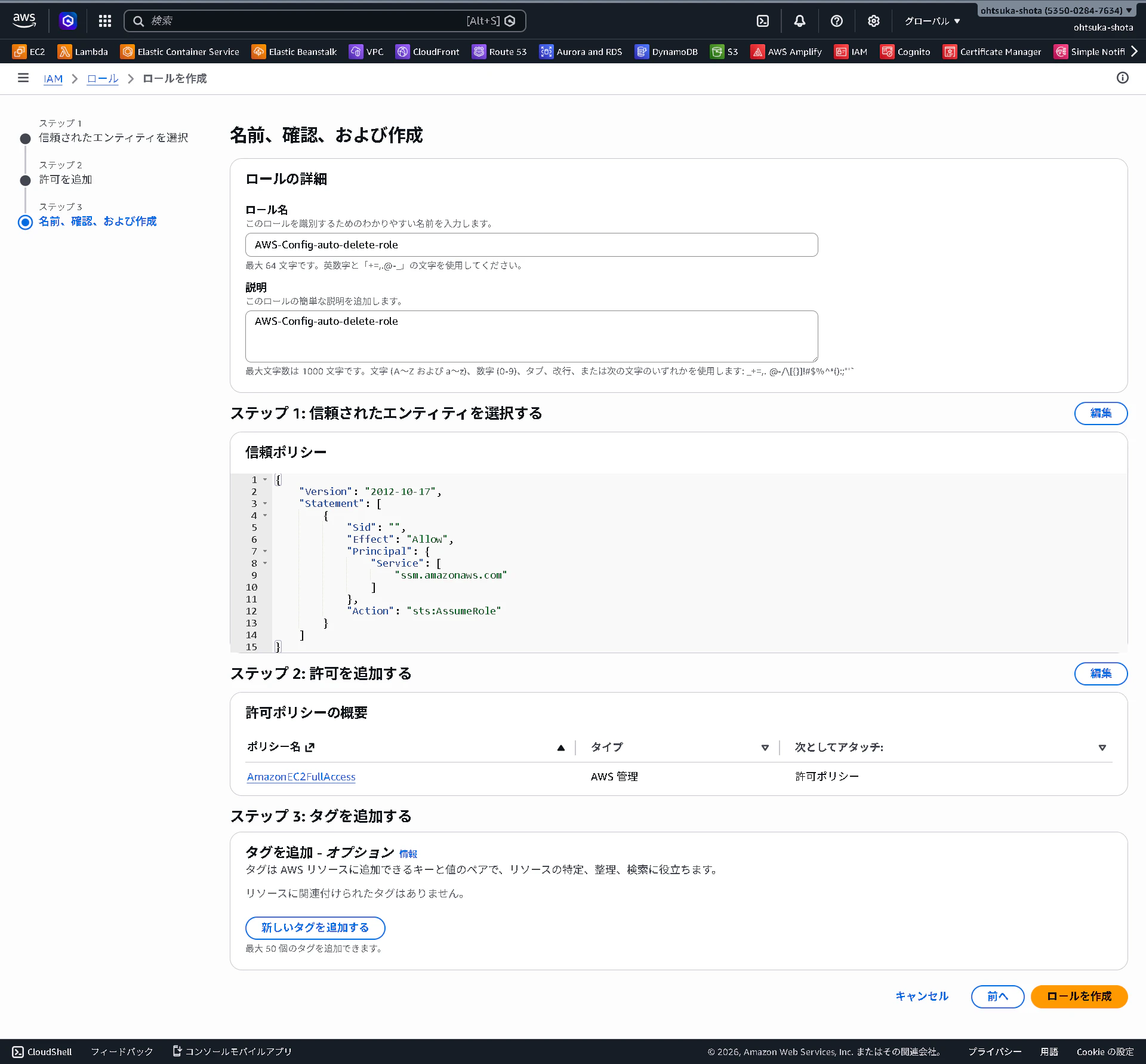Select step 許可を追加
The image size is (1146, 1064).
(66, 180)
